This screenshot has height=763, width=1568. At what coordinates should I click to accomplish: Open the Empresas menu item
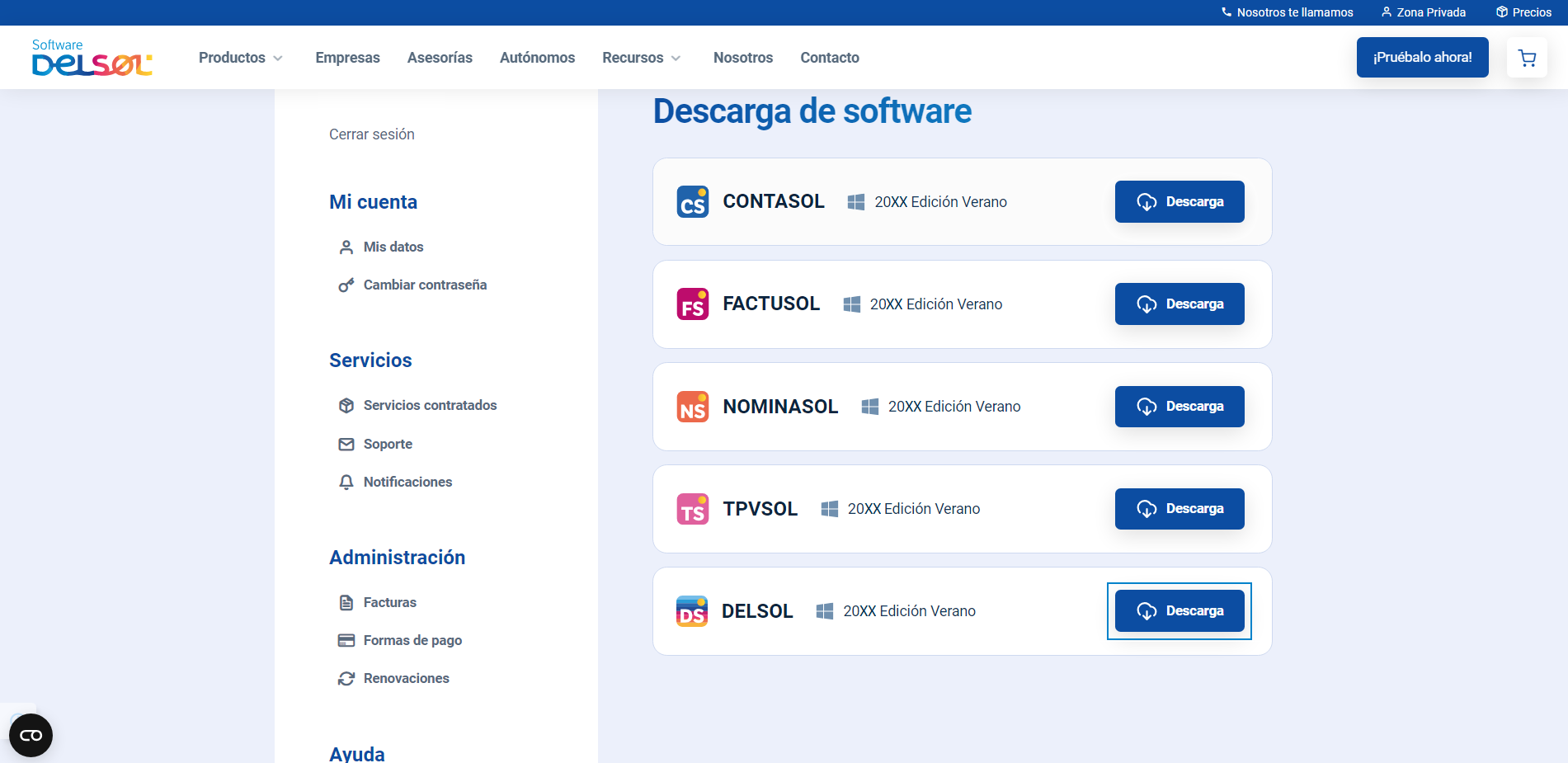tap(348, 58)
